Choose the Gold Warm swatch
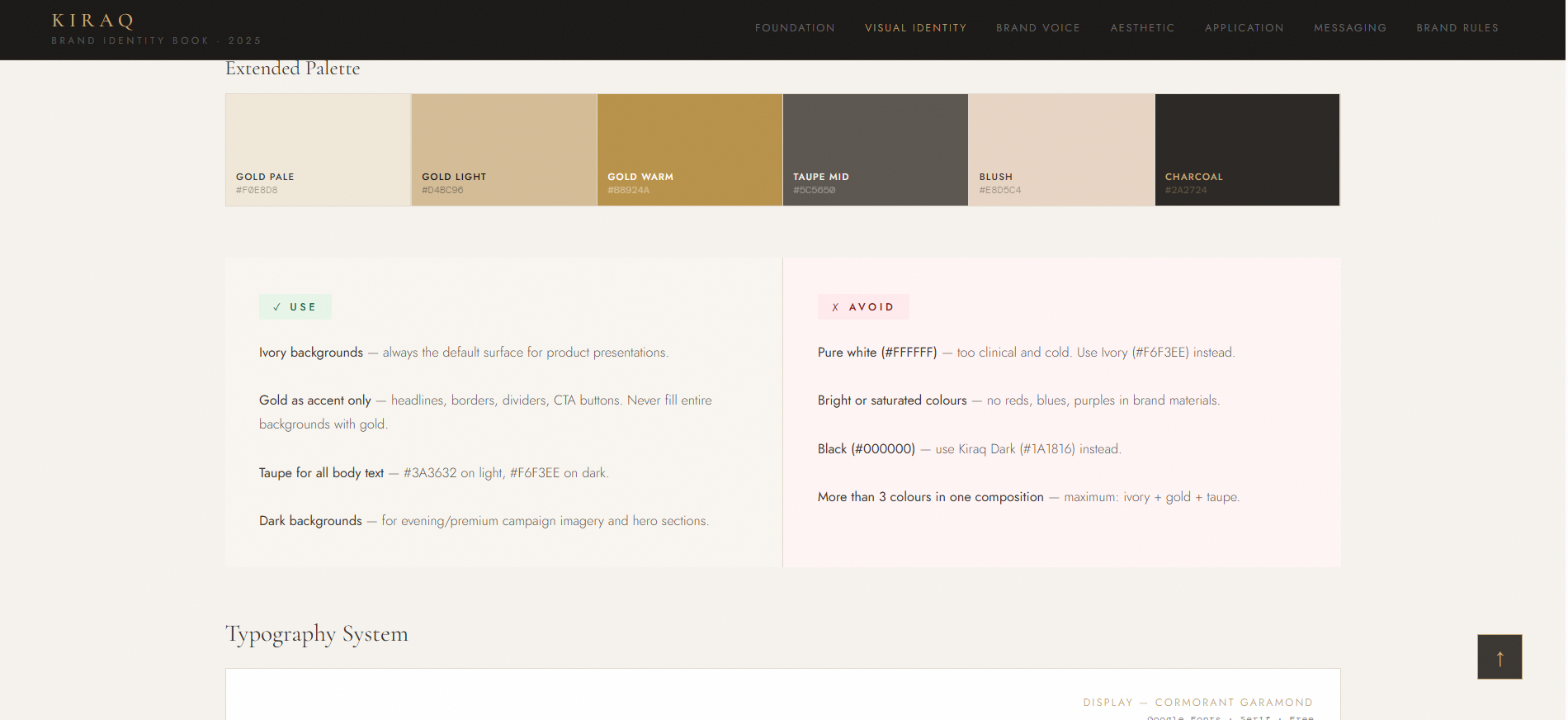The image size is (1568, 720). tap(689, 149)
